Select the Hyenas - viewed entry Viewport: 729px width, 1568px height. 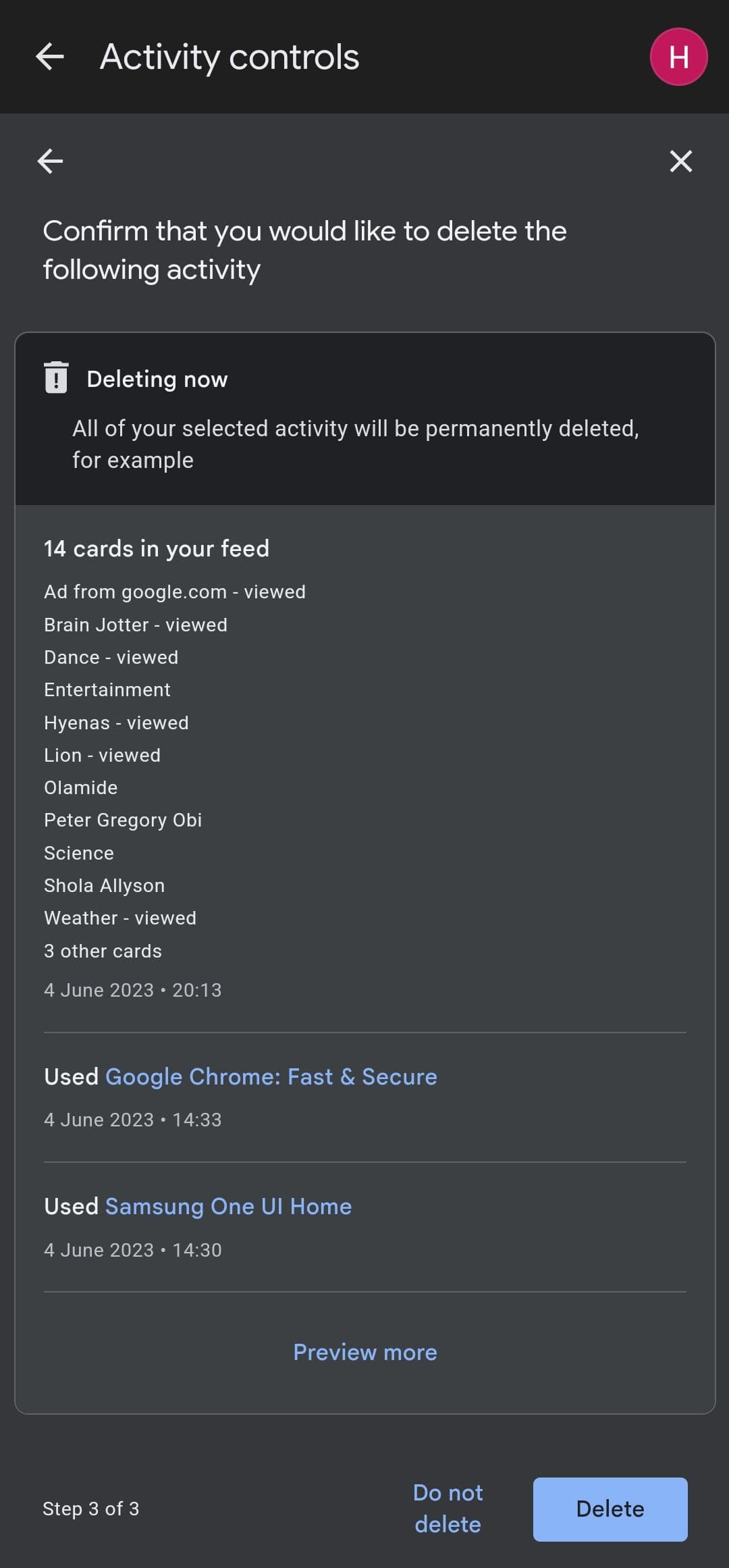pos(116,723)
